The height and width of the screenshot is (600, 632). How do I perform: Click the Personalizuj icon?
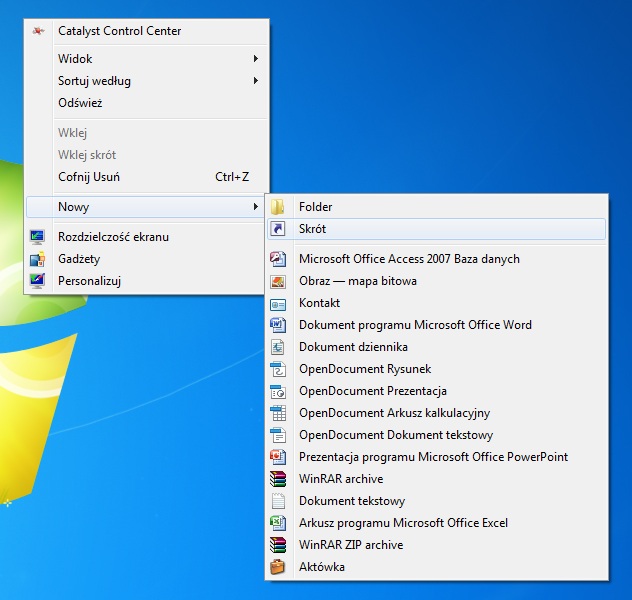37,281
